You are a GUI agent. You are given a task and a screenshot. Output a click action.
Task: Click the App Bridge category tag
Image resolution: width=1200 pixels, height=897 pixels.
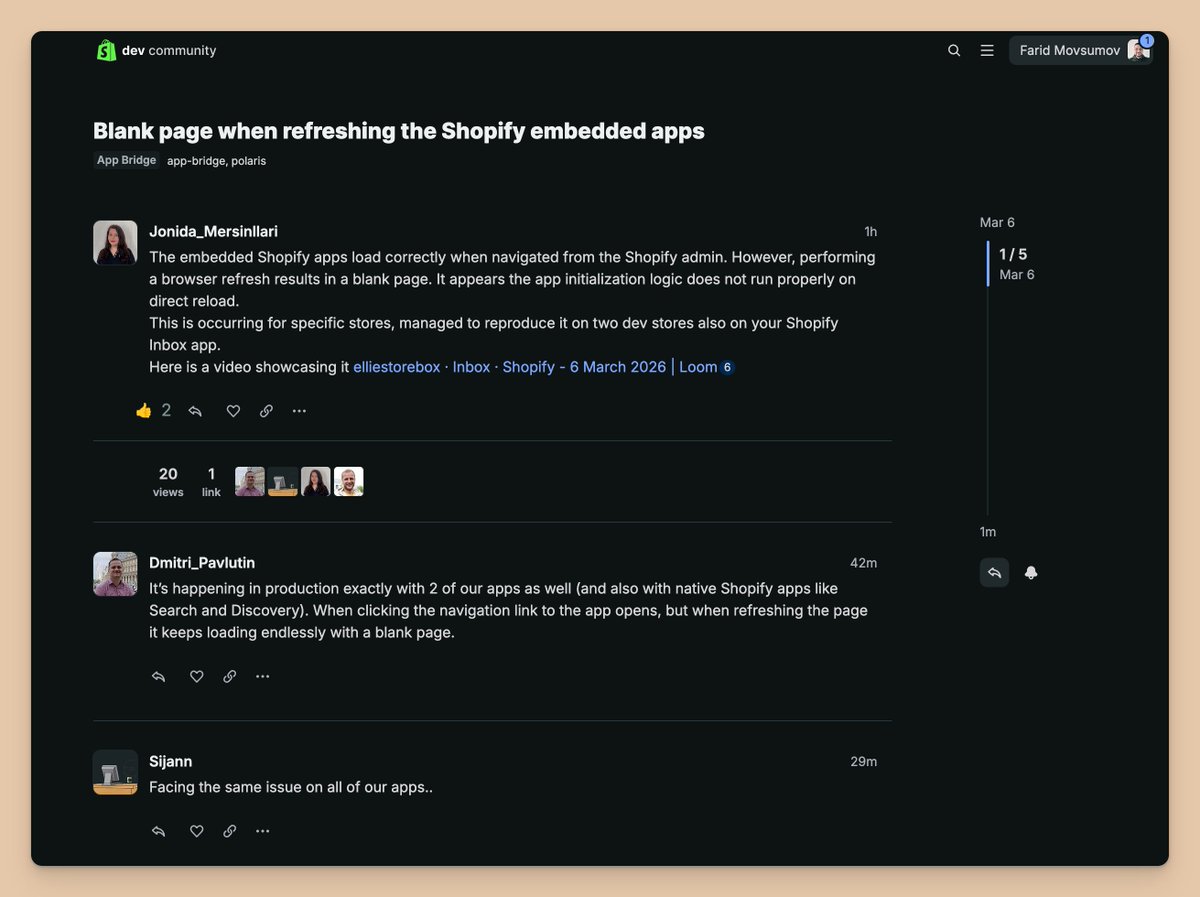tap(127, 160)
